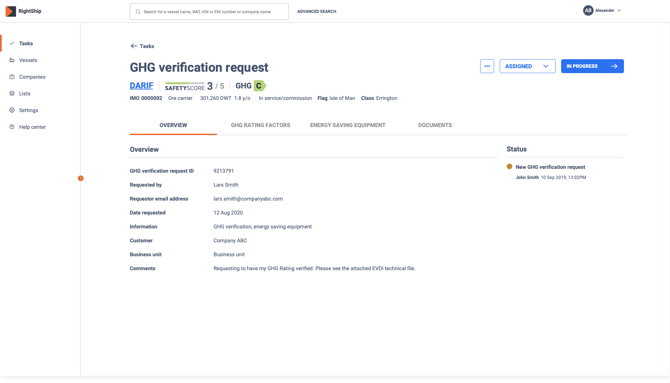Open the Companies section

click(32, 77)
